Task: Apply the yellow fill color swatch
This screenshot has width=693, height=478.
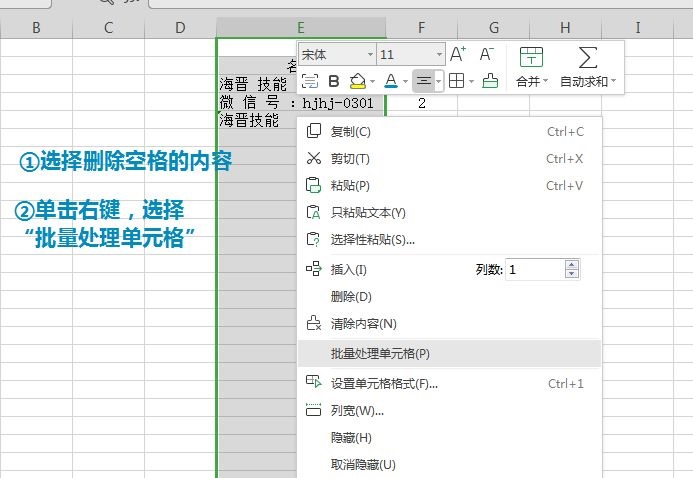Action: pos(358,81)
